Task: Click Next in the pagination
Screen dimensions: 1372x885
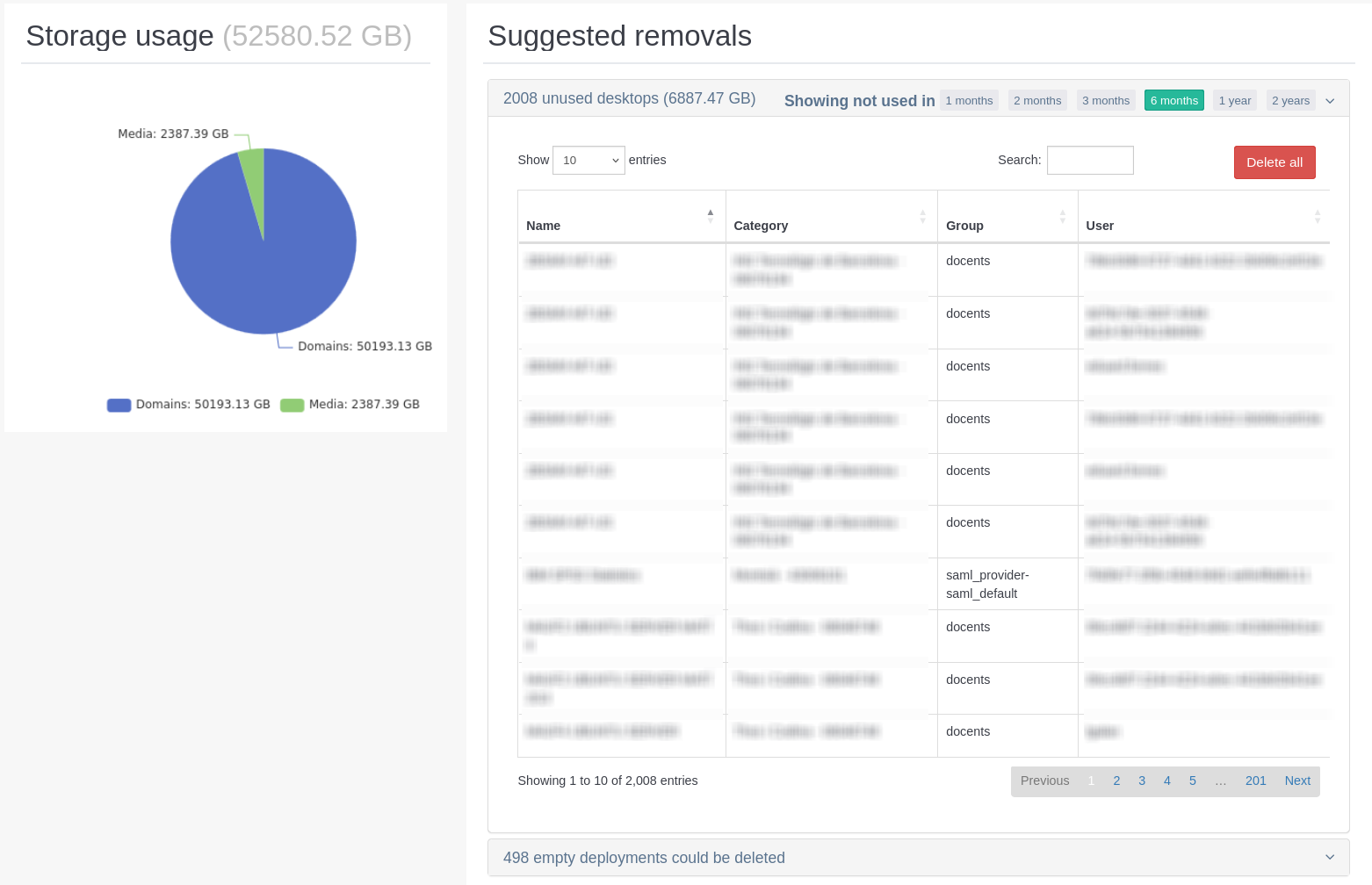Action: (1296, 781)
